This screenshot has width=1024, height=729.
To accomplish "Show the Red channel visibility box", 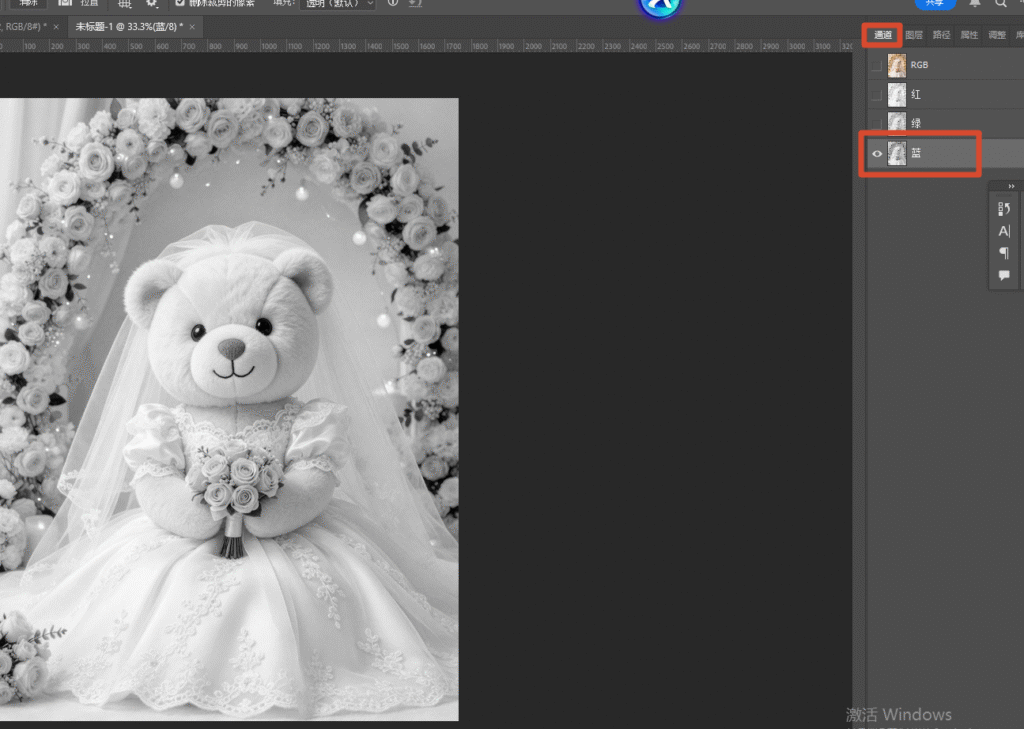I will click(877, 95).
